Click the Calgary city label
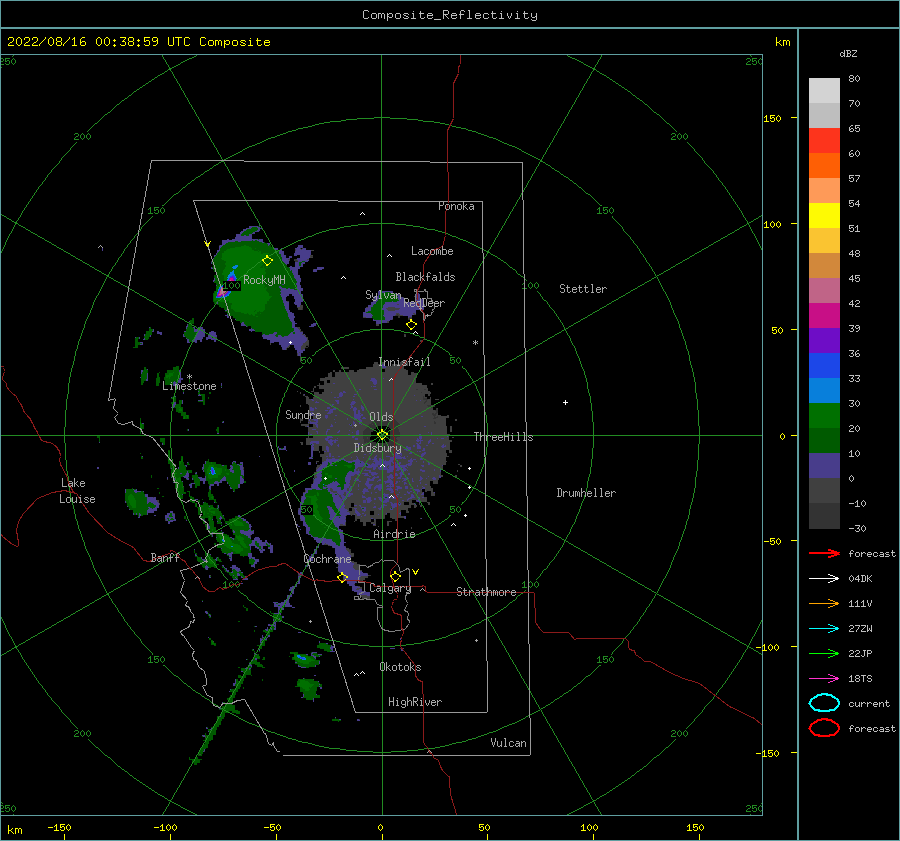900x841 pixels. click(x=390, y=588)
